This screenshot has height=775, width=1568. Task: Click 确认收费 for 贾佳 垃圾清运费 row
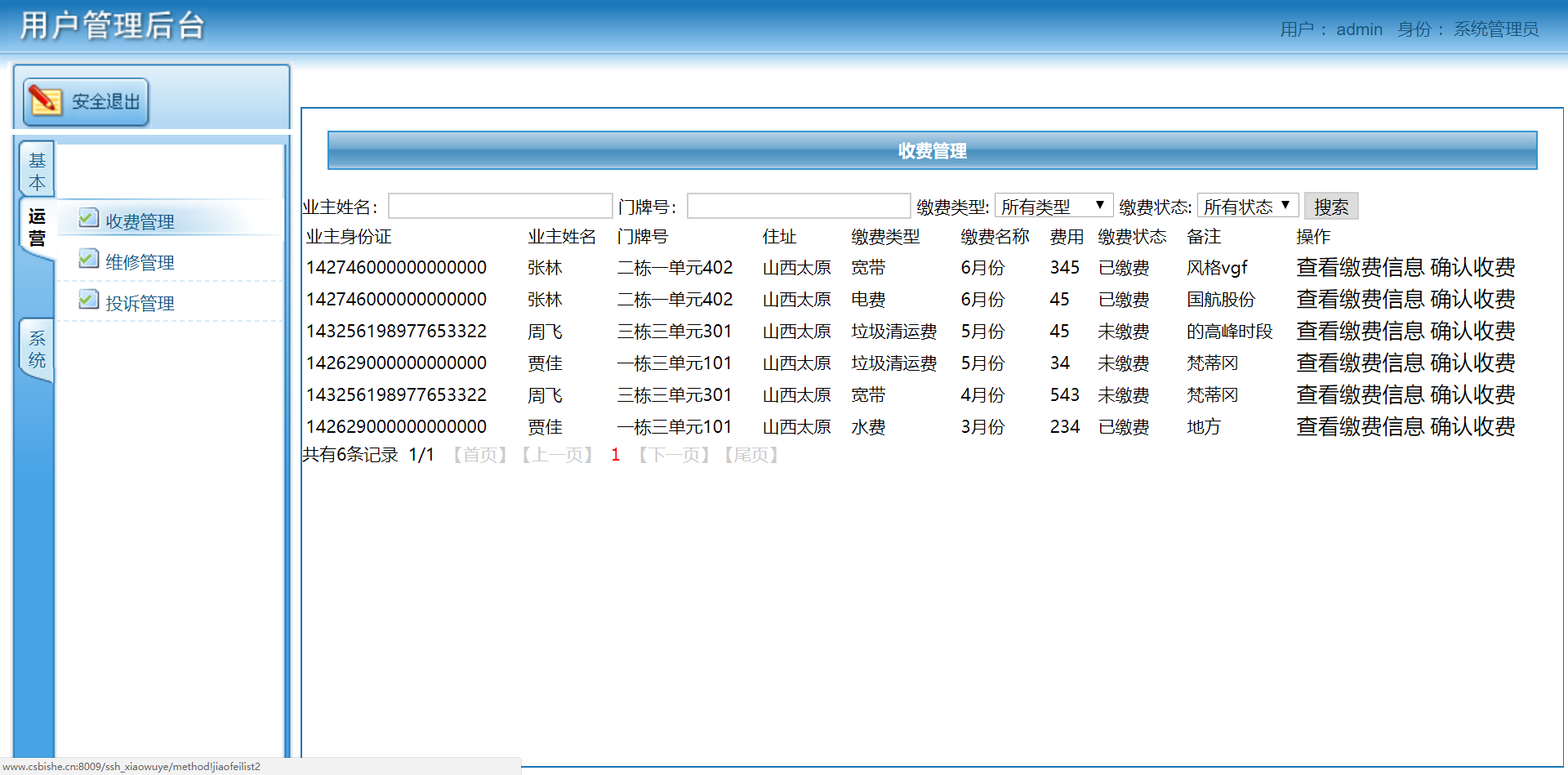click(x=1472, y=363)
